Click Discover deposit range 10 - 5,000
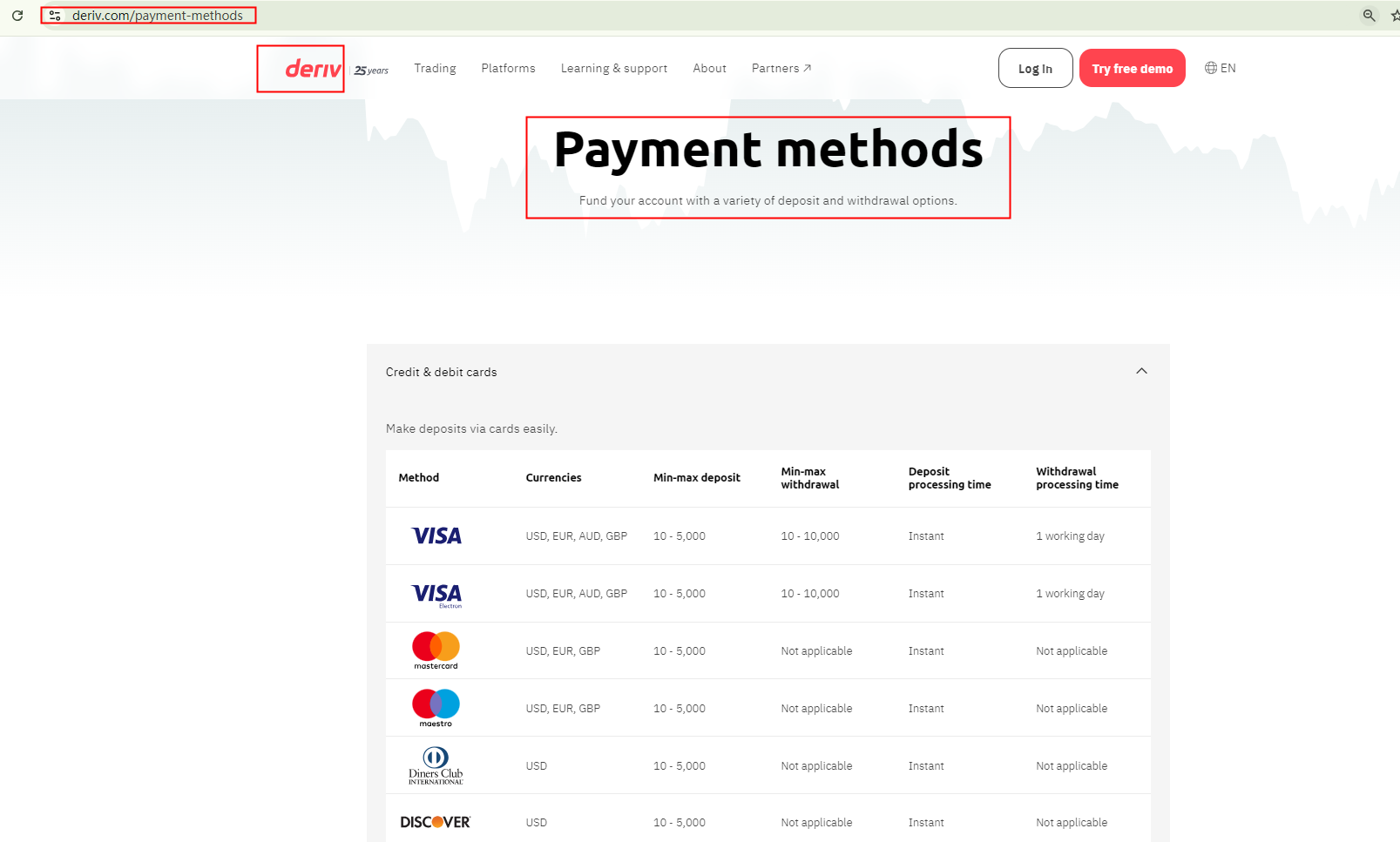This screenshot has height=842, width=1400. [x=680, y=823]
